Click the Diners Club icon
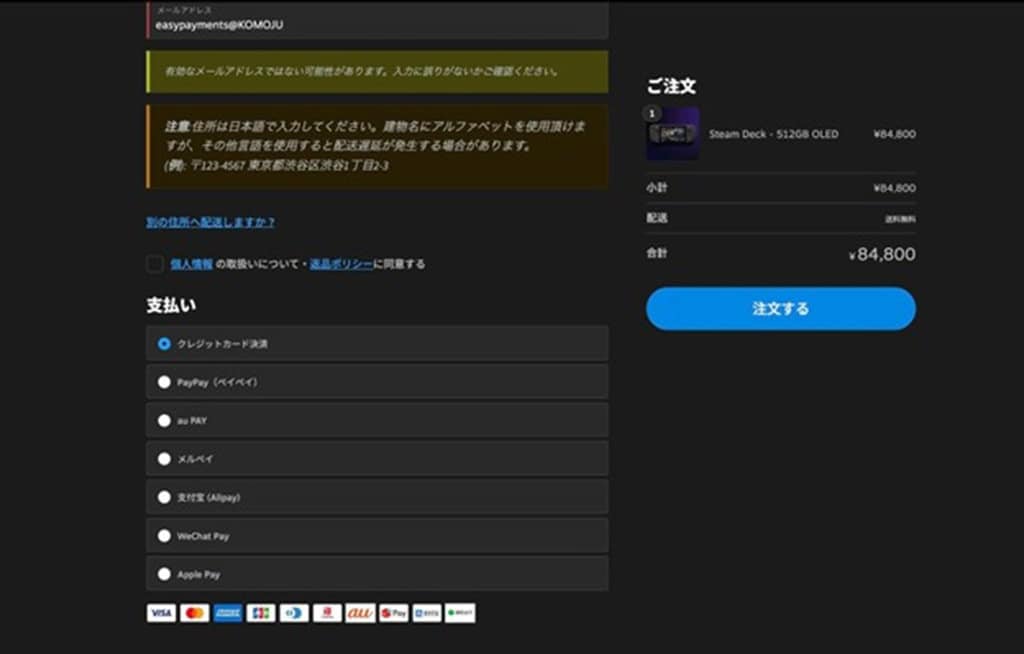Viewport: 1024px width, 654px height. click(293, 613)
